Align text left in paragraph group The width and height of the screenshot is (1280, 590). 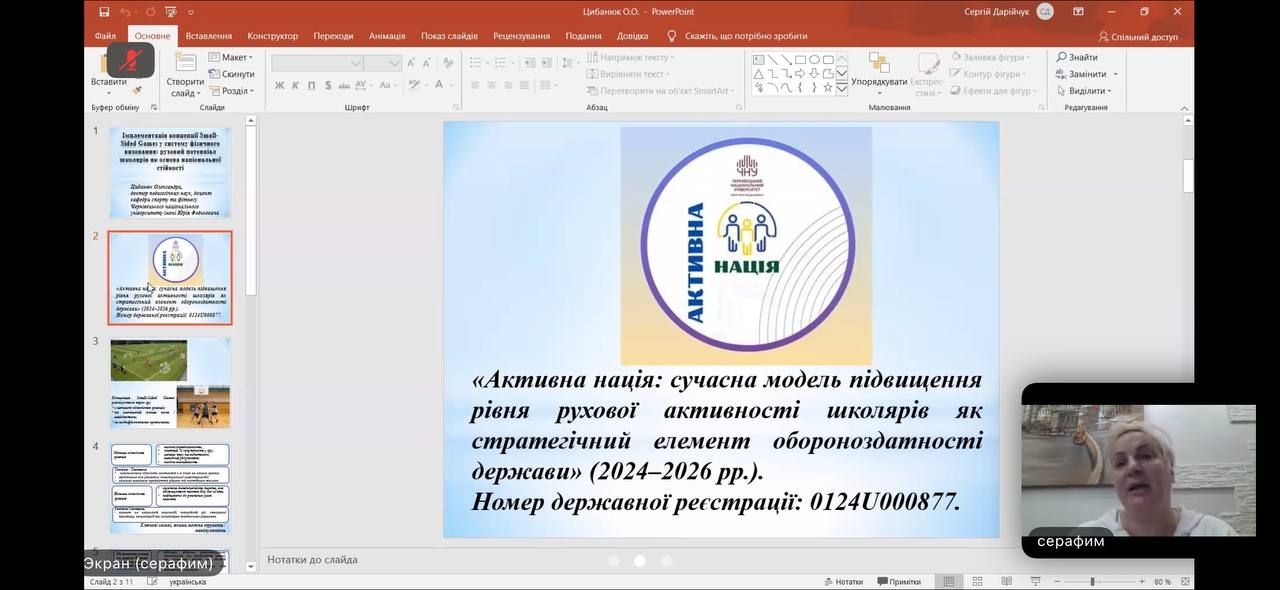(x=476, y=86)
